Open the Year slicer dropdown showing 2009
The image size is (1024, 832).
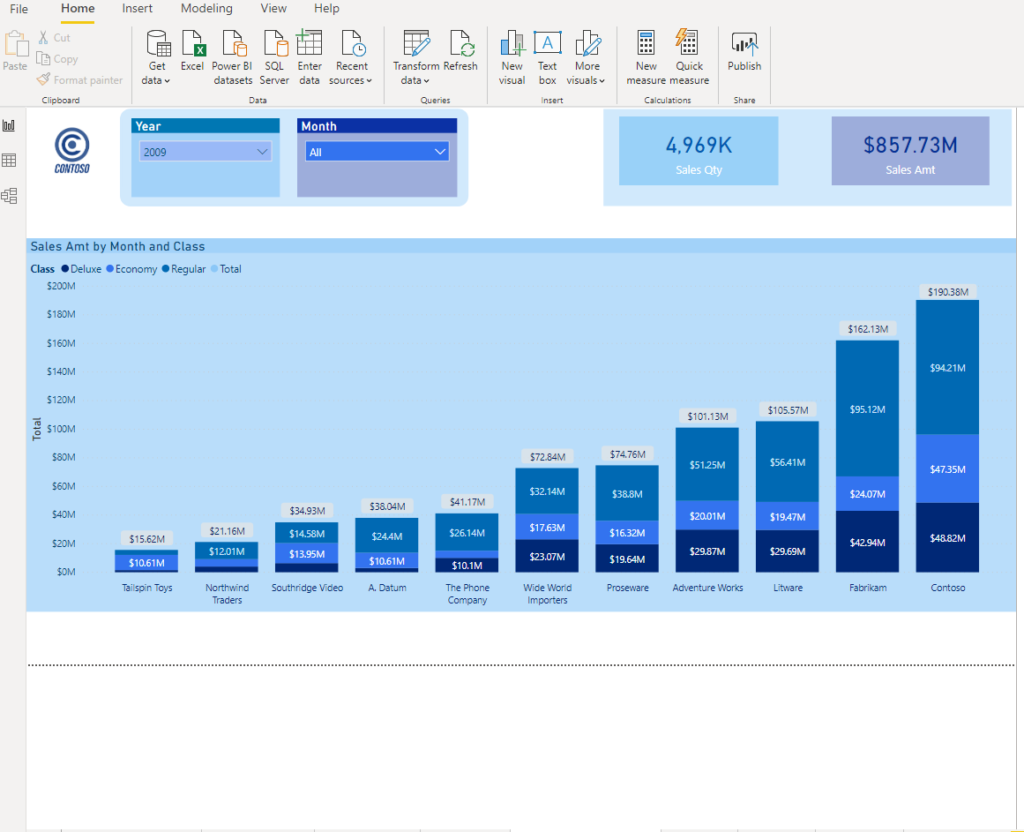pyautogui.click(x=206, y=152)
